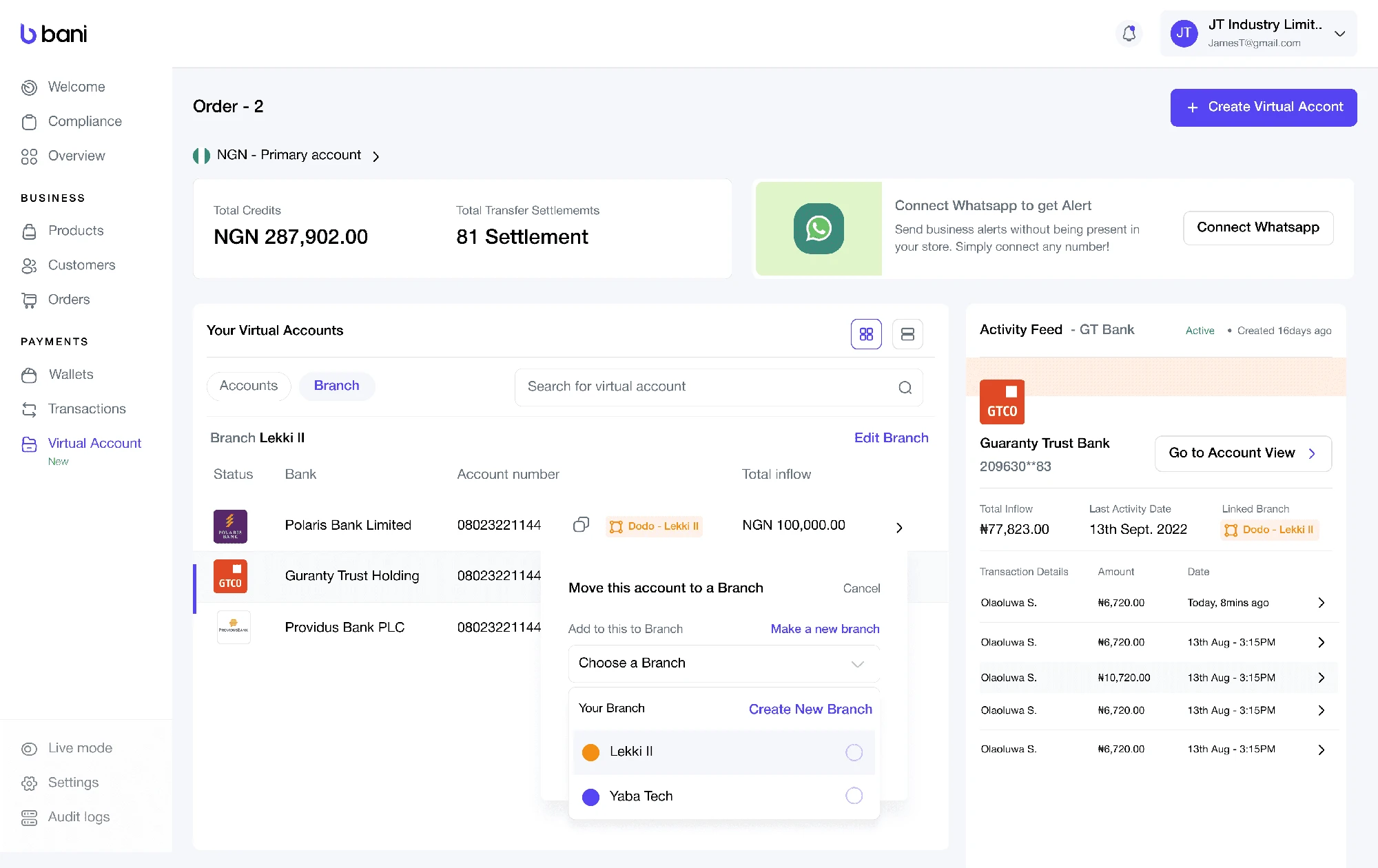
Task: Click the NGN 100,000.00 total inflow value
Action: pos(794,526)
